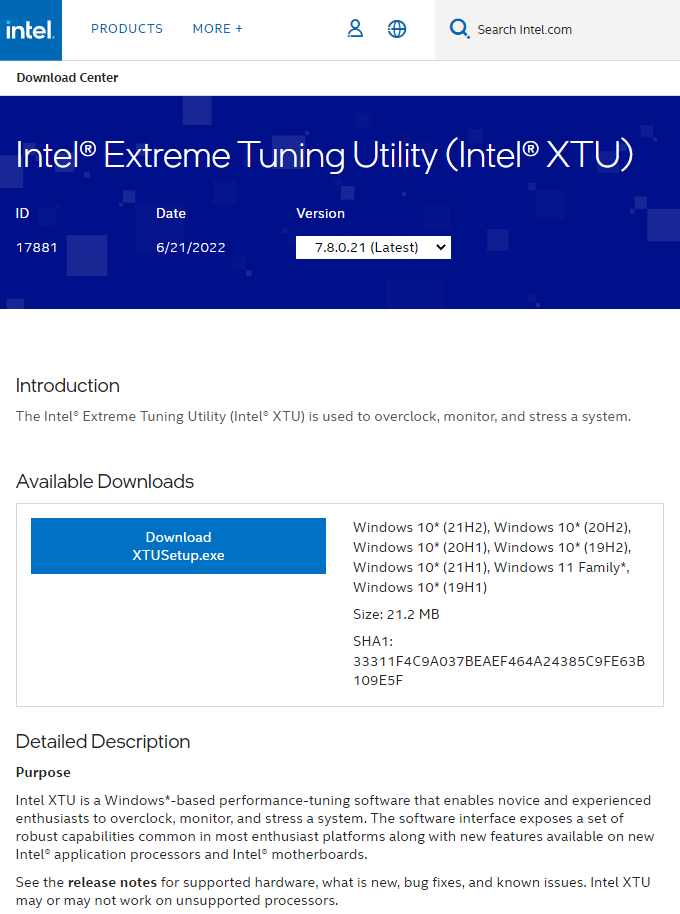Click the Size: 21.2 MB text
This screenshot has height=914, width=680.
(396, 614)
